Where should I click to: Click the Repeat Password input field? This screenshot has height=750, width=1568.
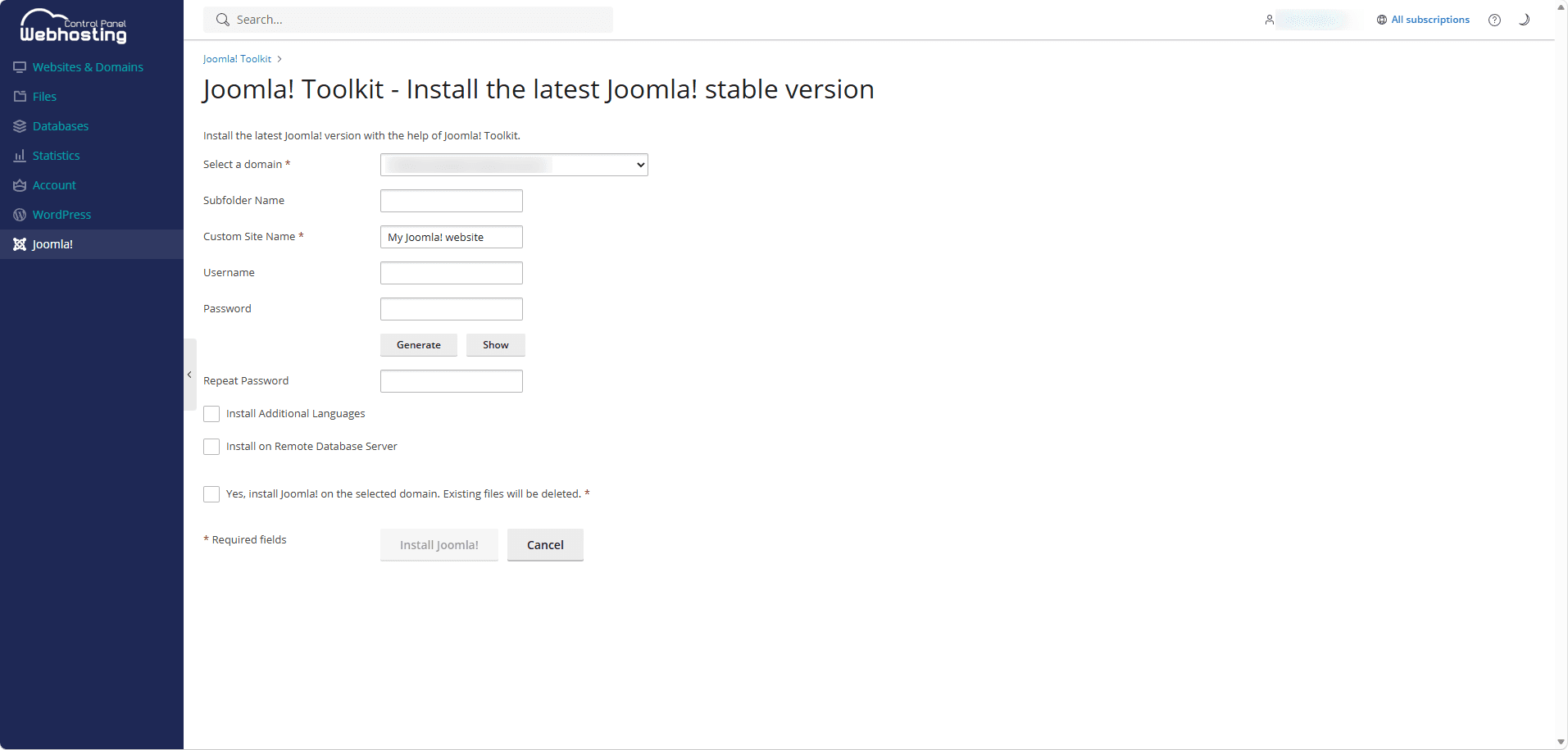coord(452,381)
